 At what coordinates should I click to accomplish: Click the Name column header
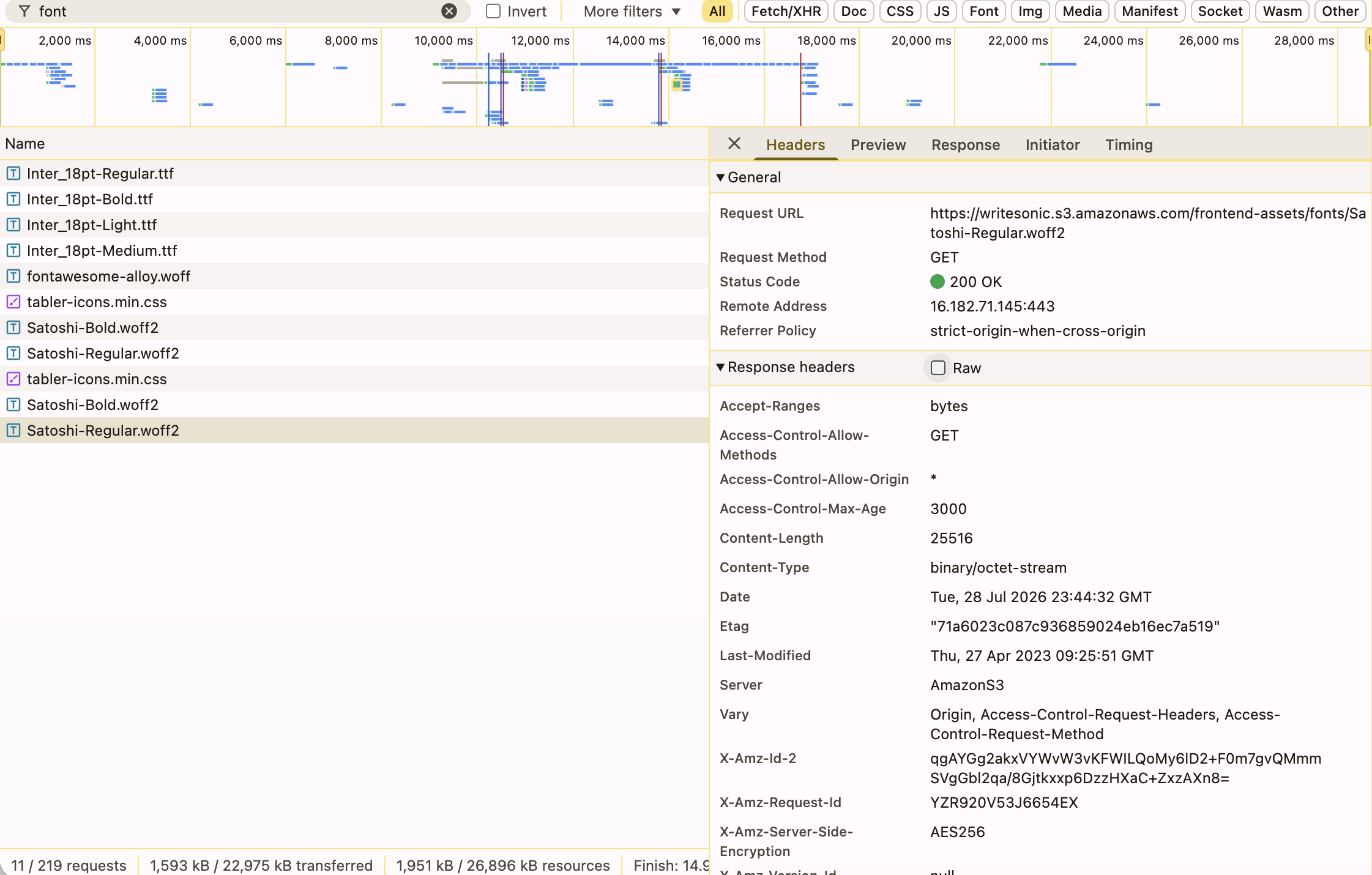[354, 144]
